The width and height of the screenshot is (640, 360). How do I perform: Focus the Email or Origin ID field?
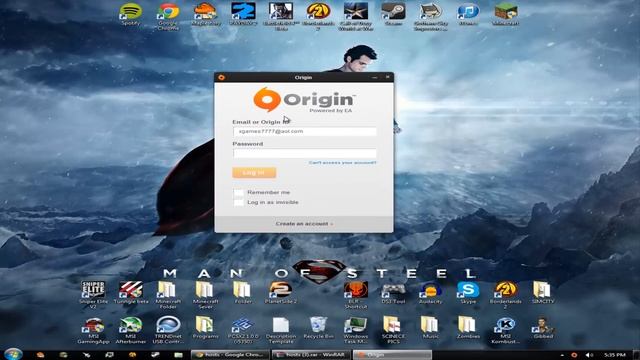[305, 131]
